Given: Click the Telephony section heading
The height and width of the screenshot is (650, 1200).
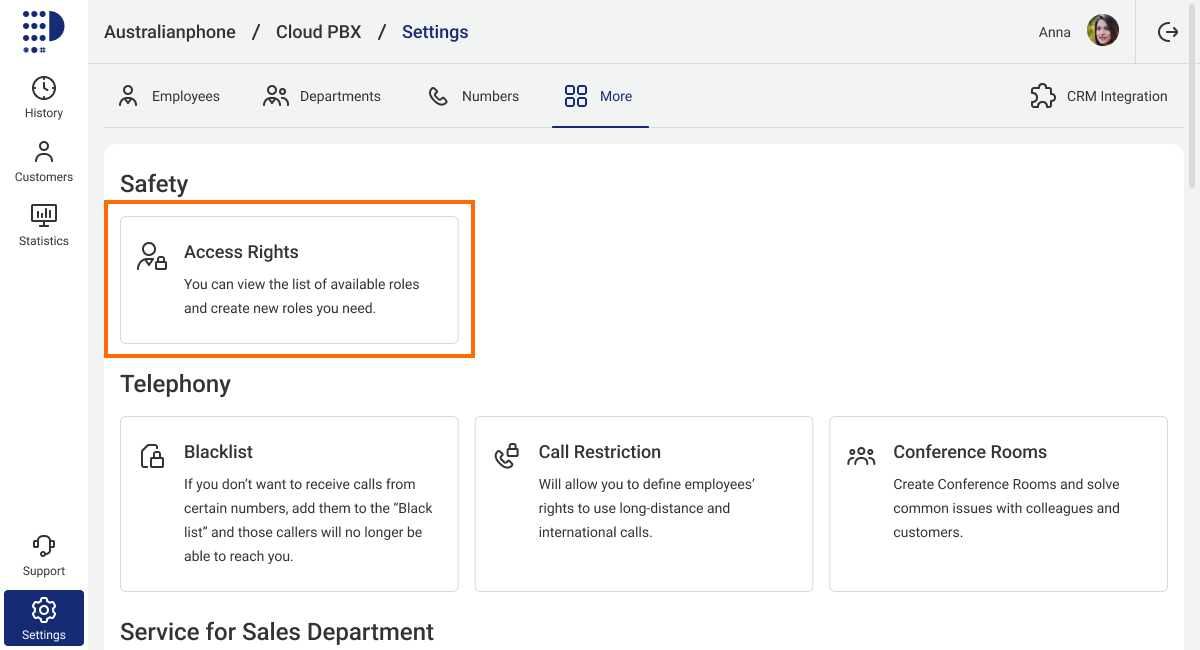Looking at the screenshot, I should (x=175, y=384).
